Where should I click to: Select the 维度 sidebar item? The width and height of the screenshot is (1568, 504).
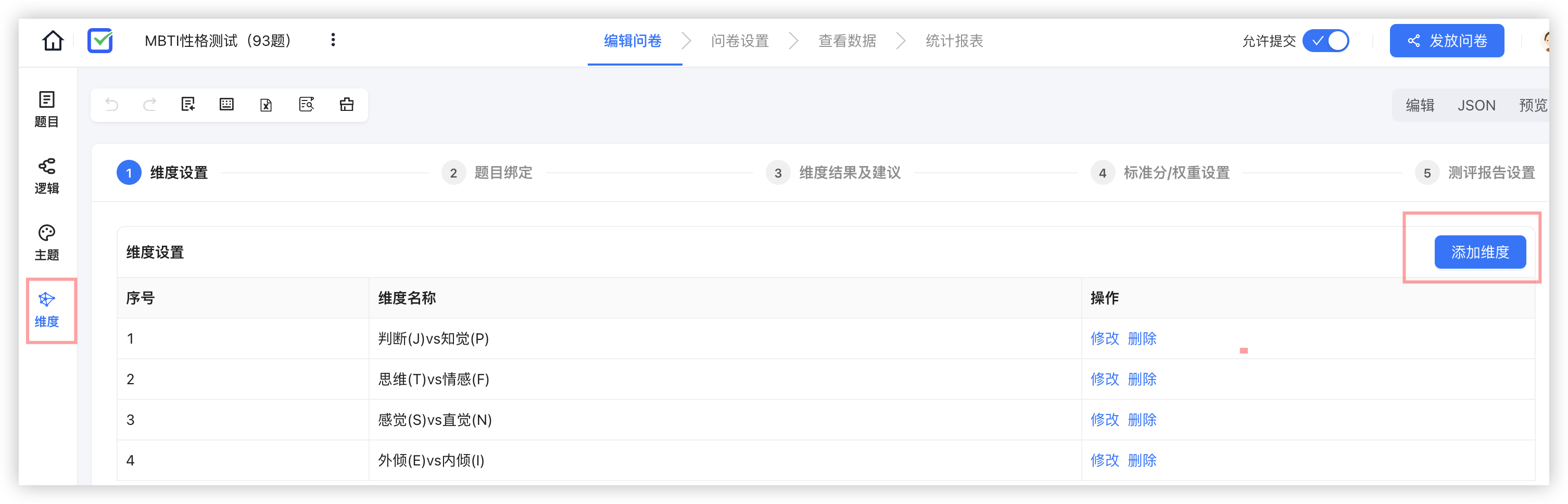(47, 309)
